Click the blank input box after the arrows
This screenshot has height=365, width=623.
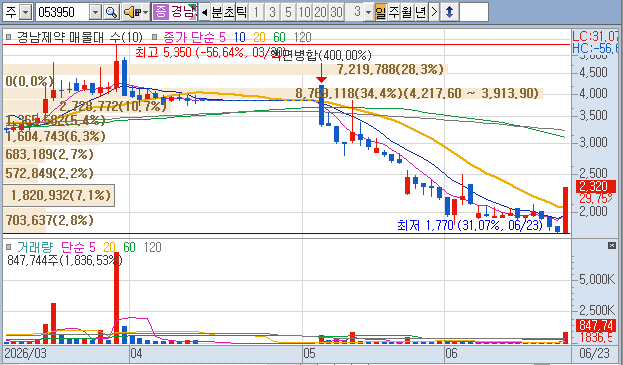pyautogui.click(x=474, y=12)
